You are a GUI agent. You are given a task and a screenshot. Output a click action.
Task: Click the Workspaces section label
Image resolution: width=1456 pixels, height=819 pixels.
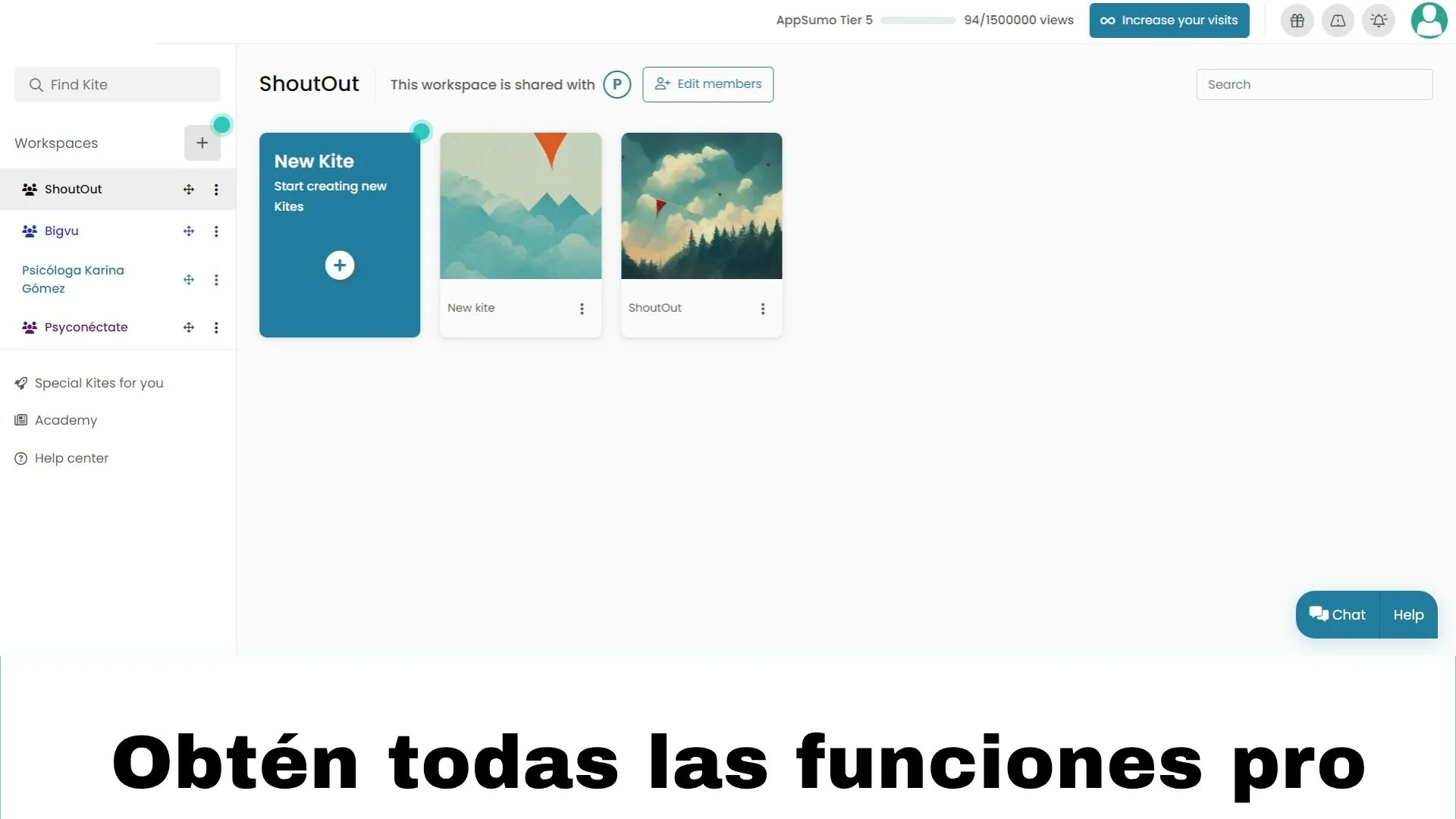pos(56,143)
